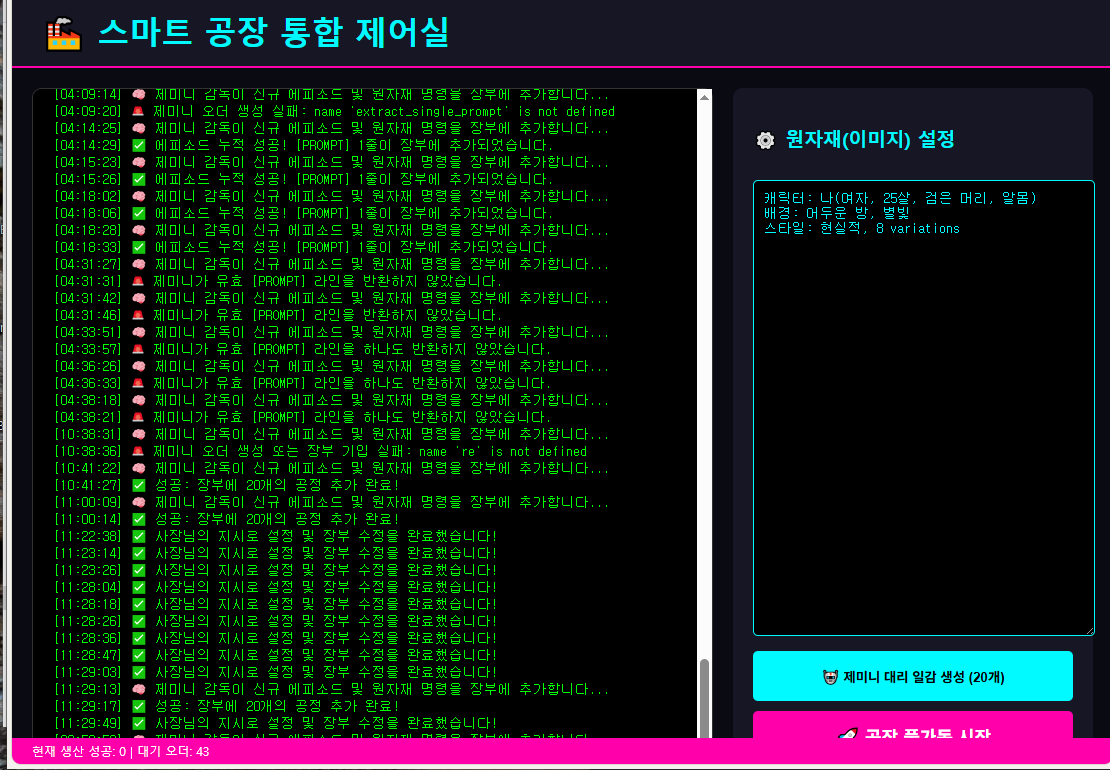This screenshot has height=770, width=1110.
Task: Click the rocket icon on the pink button
Action: pos(846,735)
